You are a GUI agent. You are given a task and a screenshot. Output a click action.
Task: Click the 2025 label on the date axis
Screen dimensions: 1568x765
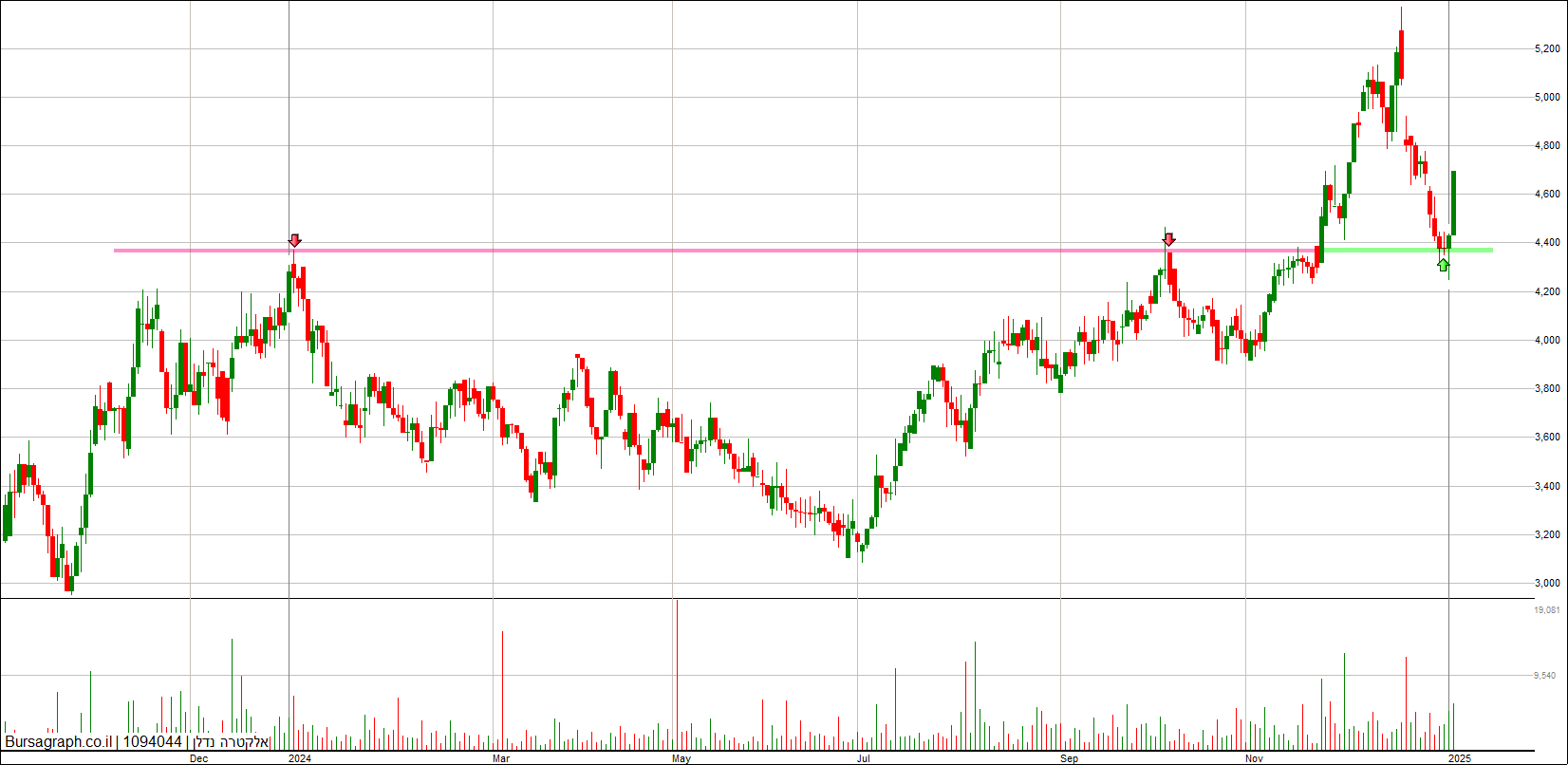1460,758
